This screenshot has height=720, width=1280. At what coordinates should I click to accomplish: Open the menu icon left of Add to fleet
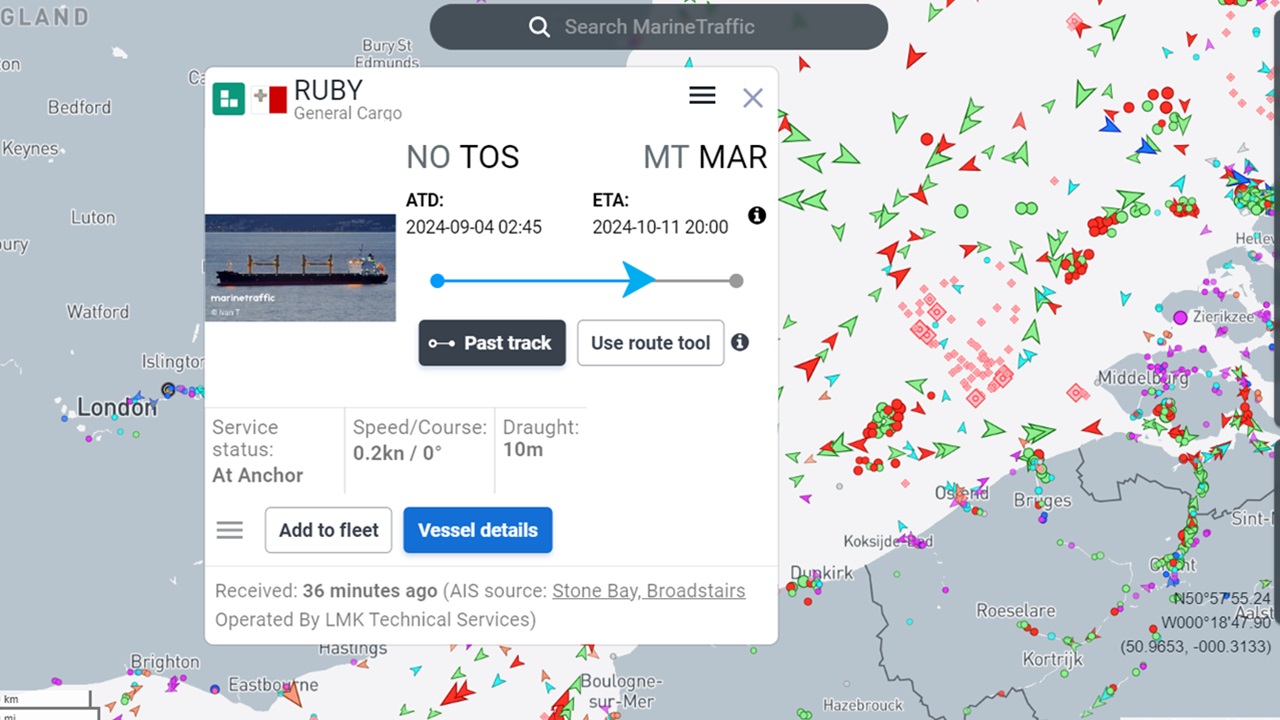point(229,530)
